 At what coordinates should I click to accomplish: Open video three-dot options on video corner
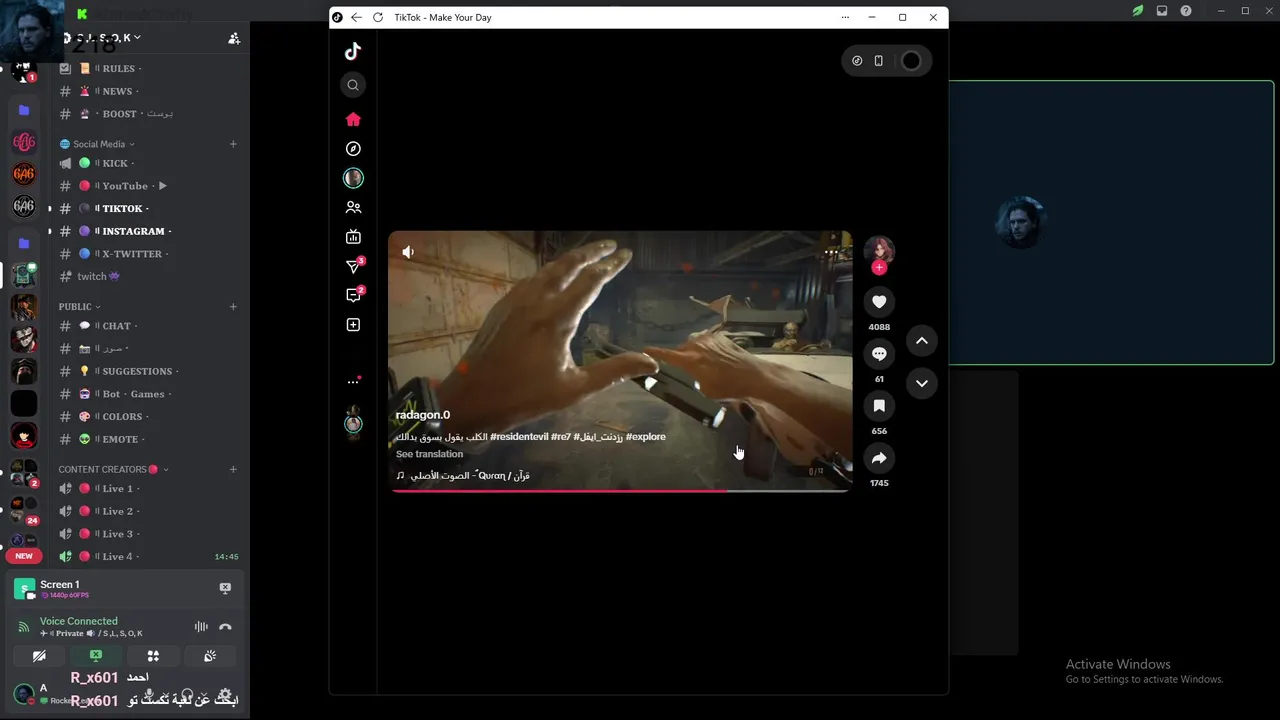coord(832,253)
